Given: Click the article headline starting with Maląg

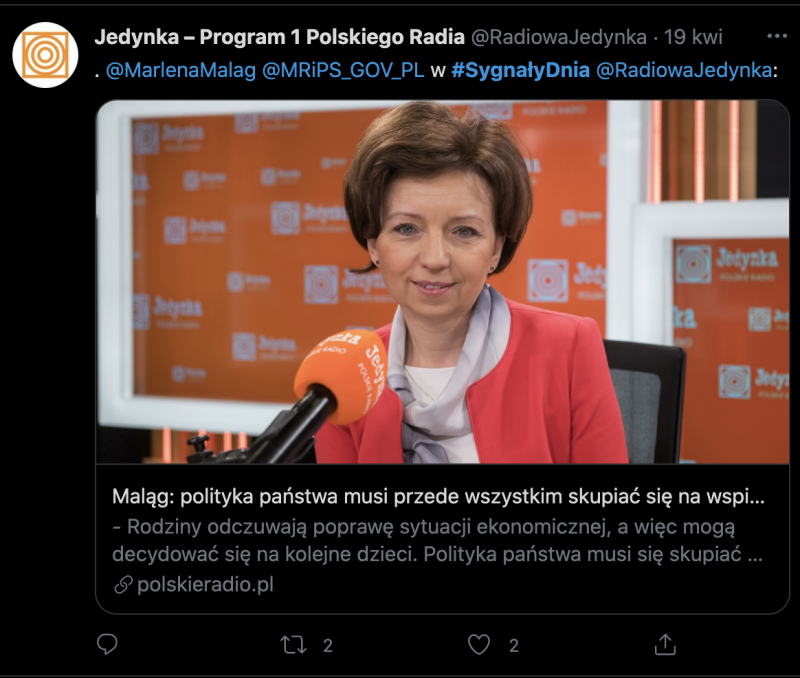Looking at the screenshot, I should tap(438, 496).
